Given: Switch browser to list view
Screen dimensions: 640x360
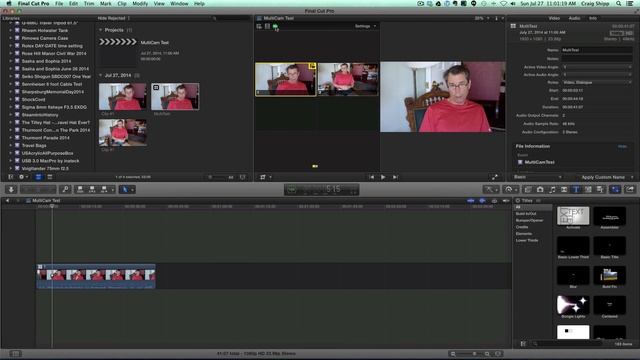Looking at the screenshot, I should click(x=49, y=177).
